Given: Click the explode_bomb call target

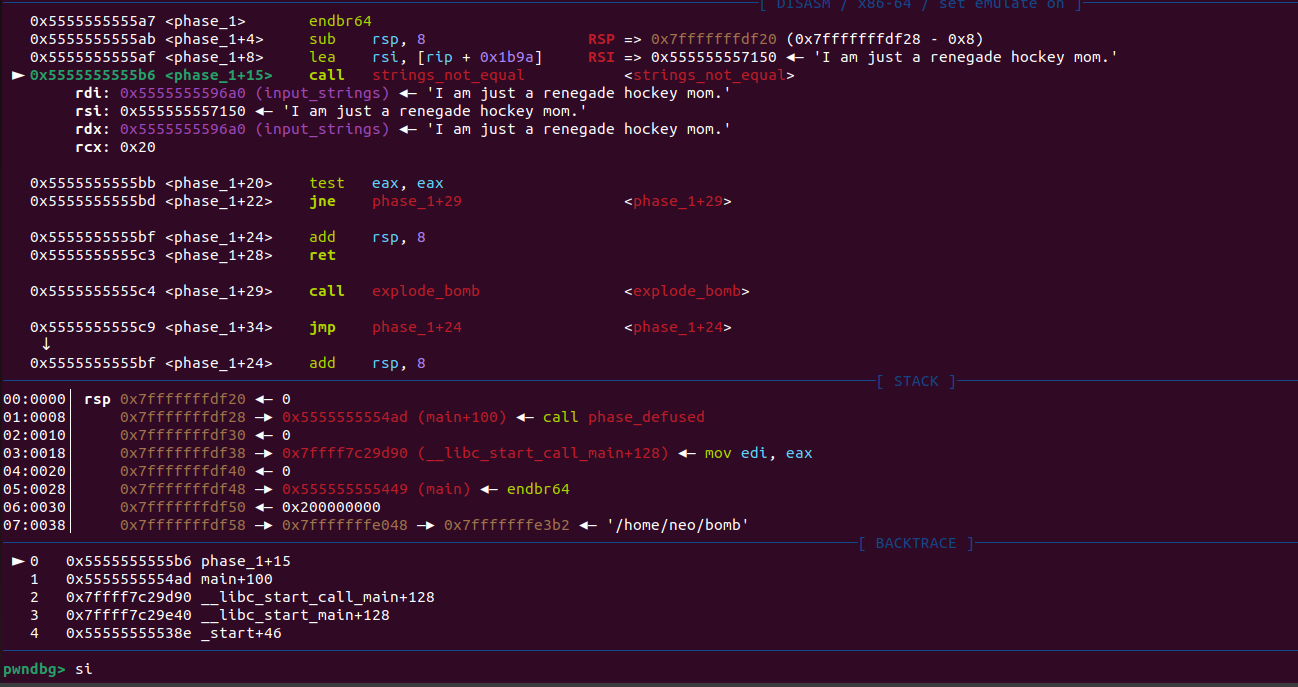Looking at the screenshot, I should (426, 291).
